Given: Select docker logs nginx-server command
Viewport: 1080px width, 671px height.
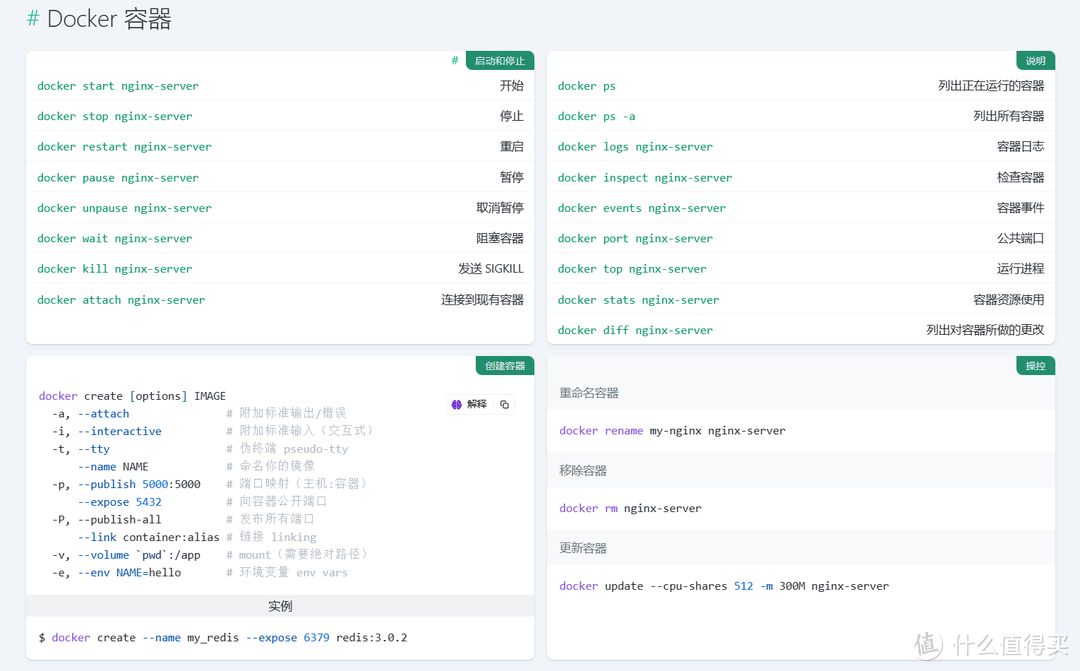Looking at the screenshot, I should point(635,147).
